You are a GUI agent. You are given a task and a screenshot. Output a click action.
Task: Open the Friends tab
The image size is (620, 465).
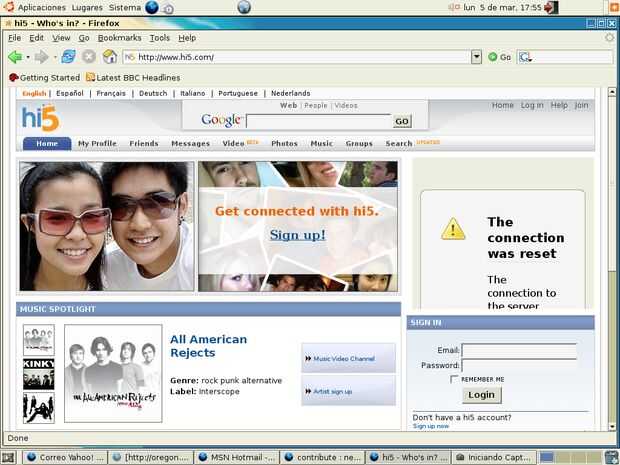click(x=144, y=144)
